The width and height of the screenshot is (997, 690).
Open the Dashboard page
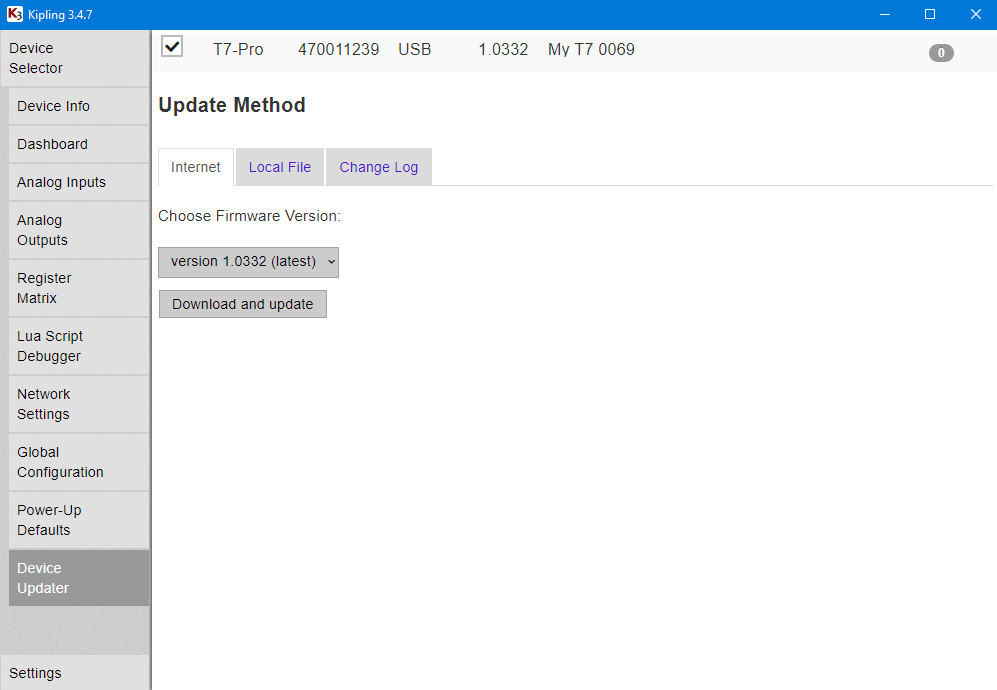(52, 144)
